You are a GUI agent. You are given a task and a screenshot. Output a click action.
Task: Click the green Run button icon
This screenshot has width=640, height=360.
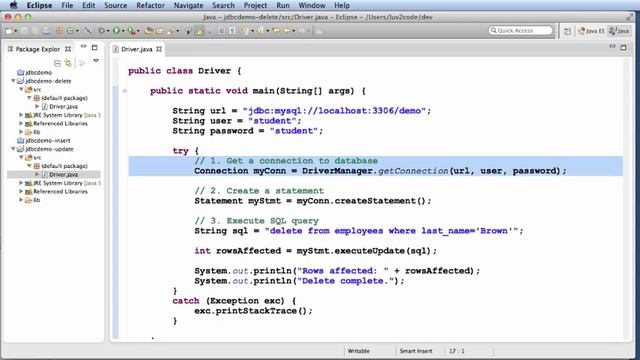click(116, 31)
